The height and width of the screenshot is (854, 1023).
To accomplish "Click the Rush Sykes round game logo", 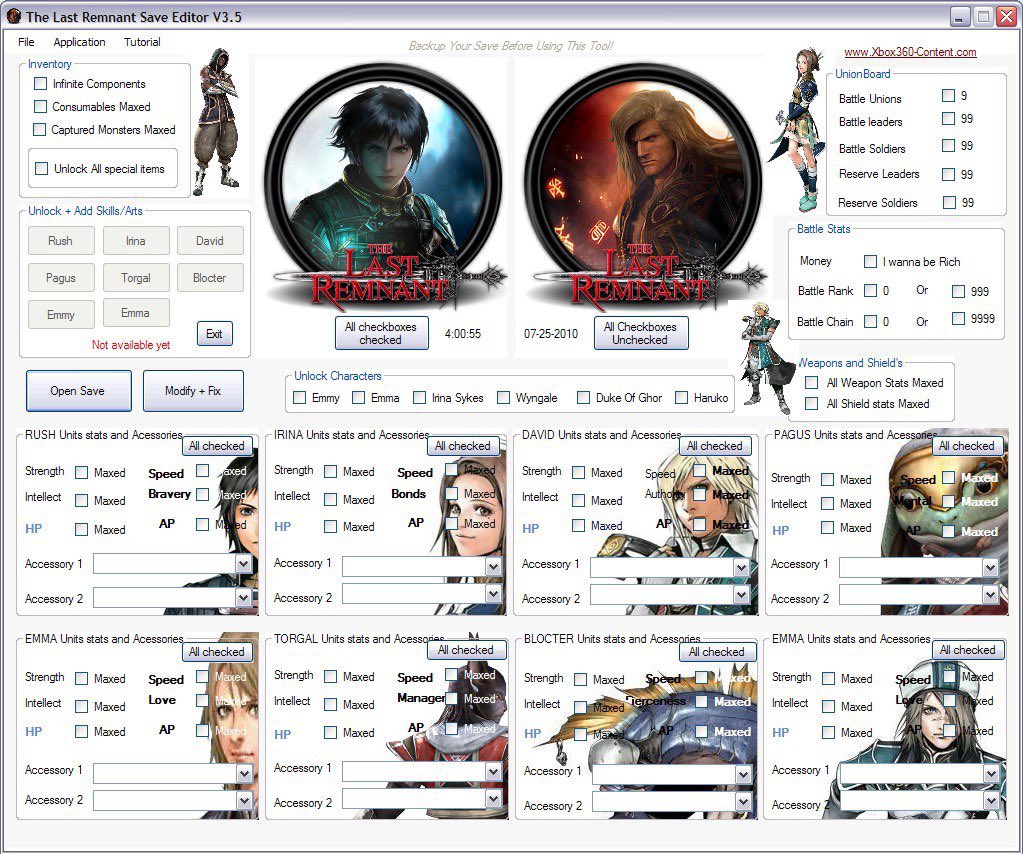I will coord(384,185).
